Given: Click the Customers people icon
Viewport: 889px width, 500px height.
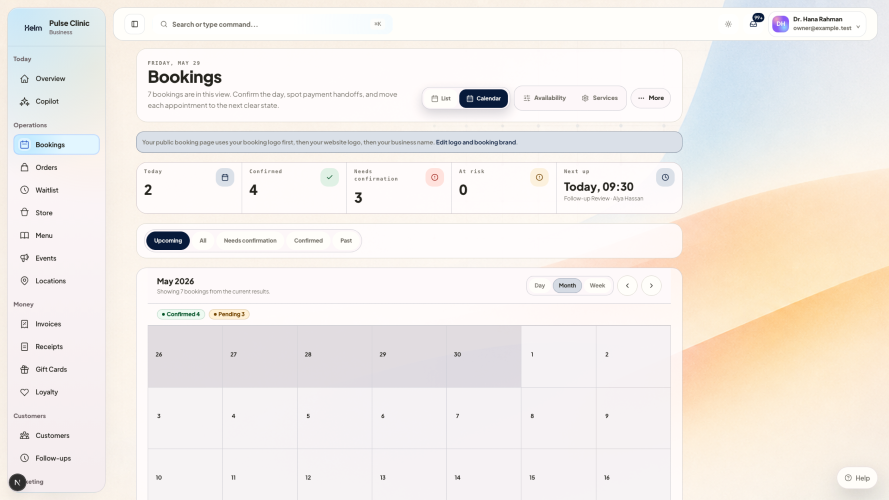Looking at the screenshot, I should (x=24, y=435).
